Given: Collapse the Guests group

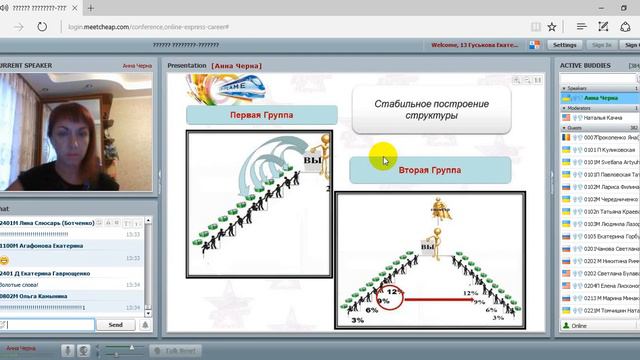Looking at the screenshot, I should point(564,128).
